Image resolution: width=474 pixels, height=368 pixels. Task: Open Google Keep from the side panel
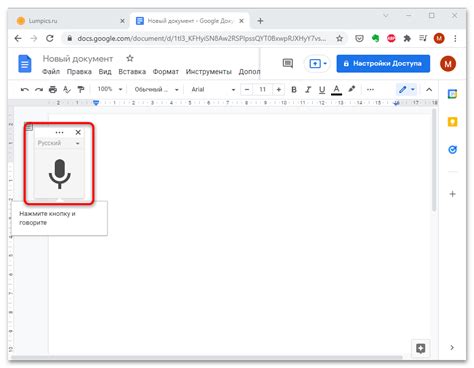click(x=452, y=122)
